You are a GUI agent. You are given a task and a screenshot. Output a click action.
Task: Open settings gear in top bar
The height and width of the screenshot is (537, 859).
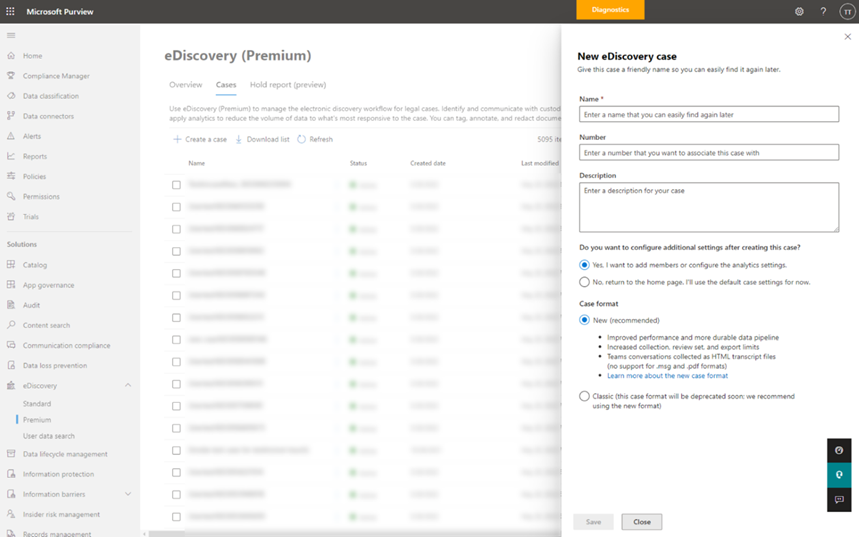[x=799, y=12]
